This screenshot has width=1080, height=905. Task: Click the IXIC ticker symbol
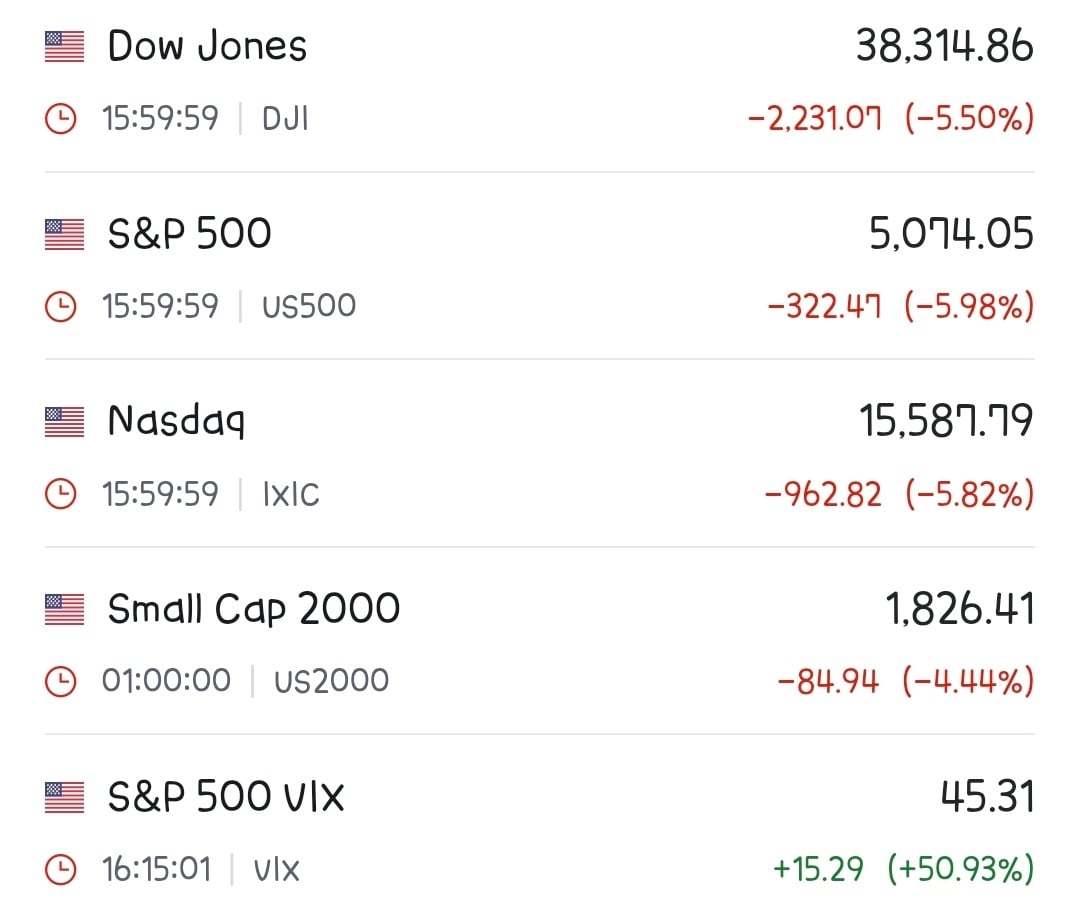291,495
